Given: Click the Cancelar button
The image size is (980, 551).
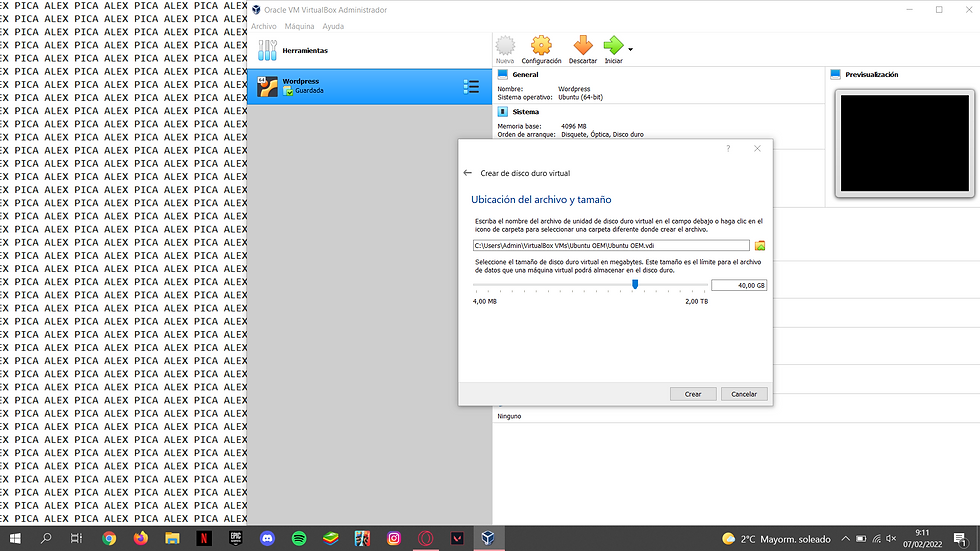Looking at the screenshot, I should pos(744,394).
